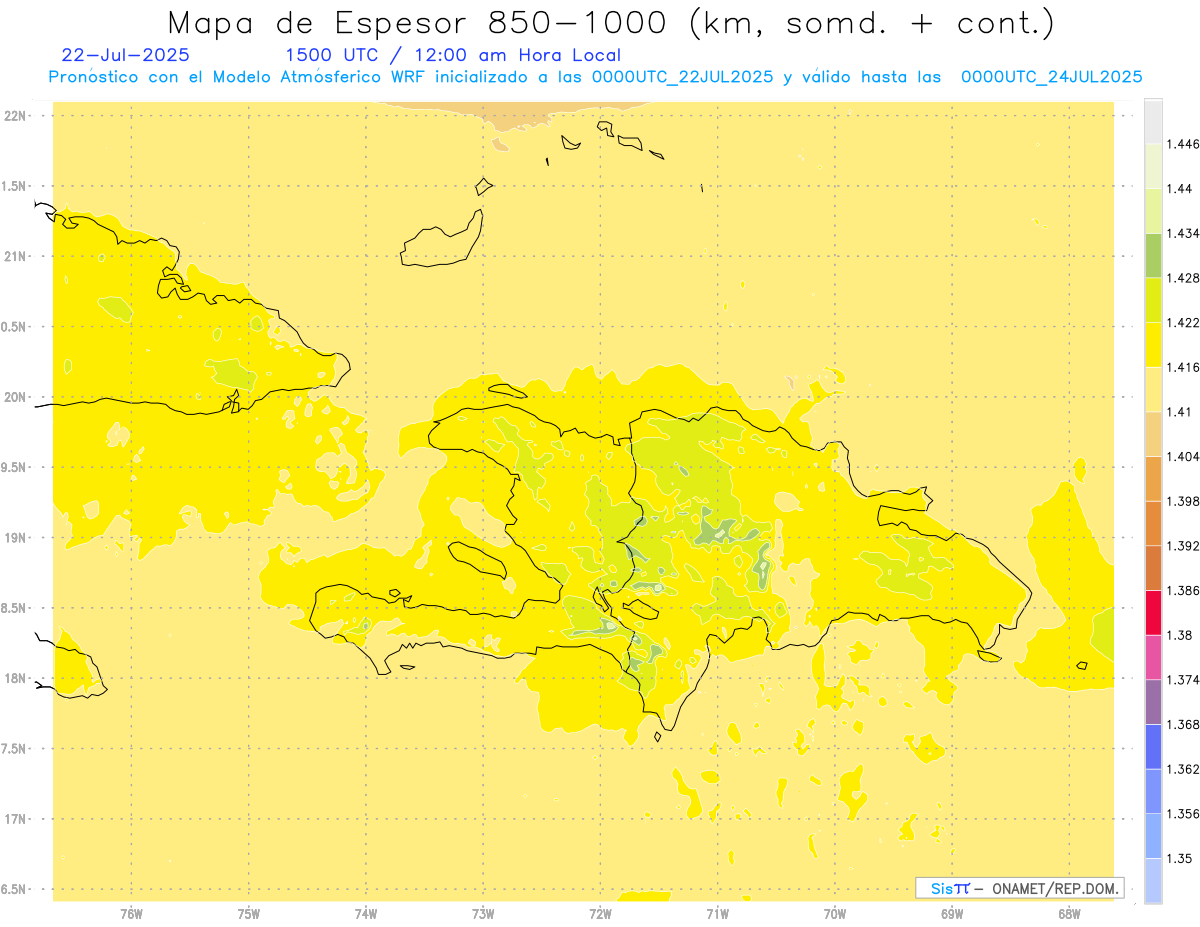Click the '20N' latitude axis label
Viewport: 1200px width, 927px height.
click(17, 397)
